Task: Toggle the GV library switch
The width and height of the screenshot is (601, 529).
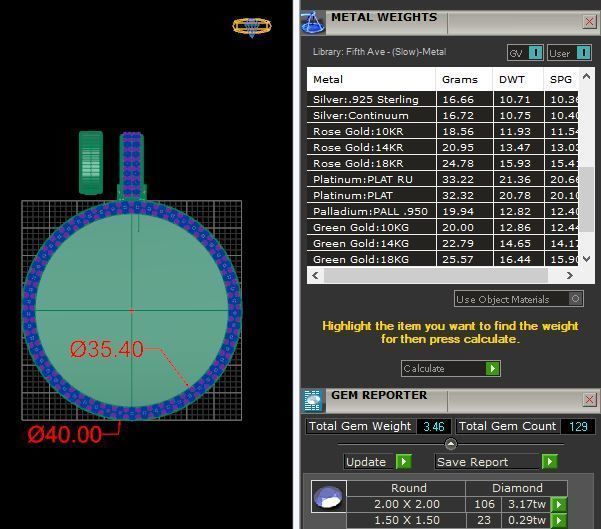Action: pos(525,53)
